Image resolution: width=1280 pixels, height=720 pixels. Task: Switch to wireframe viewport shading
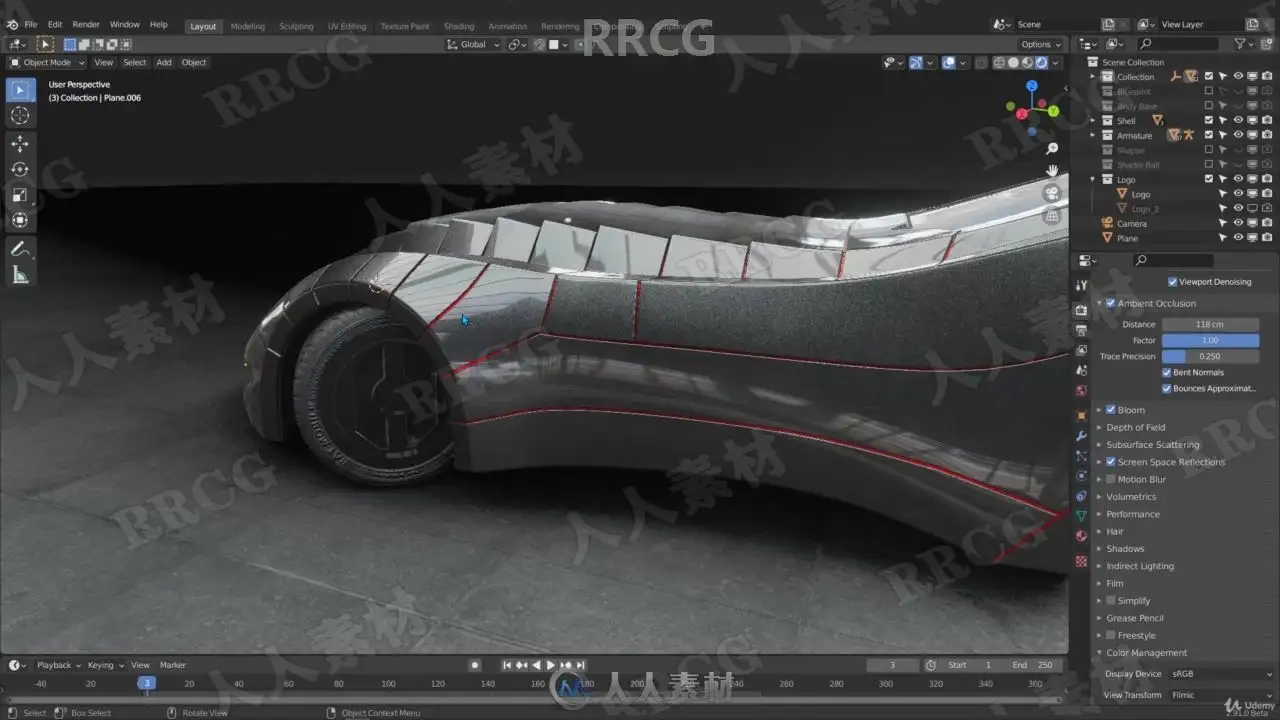point(999,62)
